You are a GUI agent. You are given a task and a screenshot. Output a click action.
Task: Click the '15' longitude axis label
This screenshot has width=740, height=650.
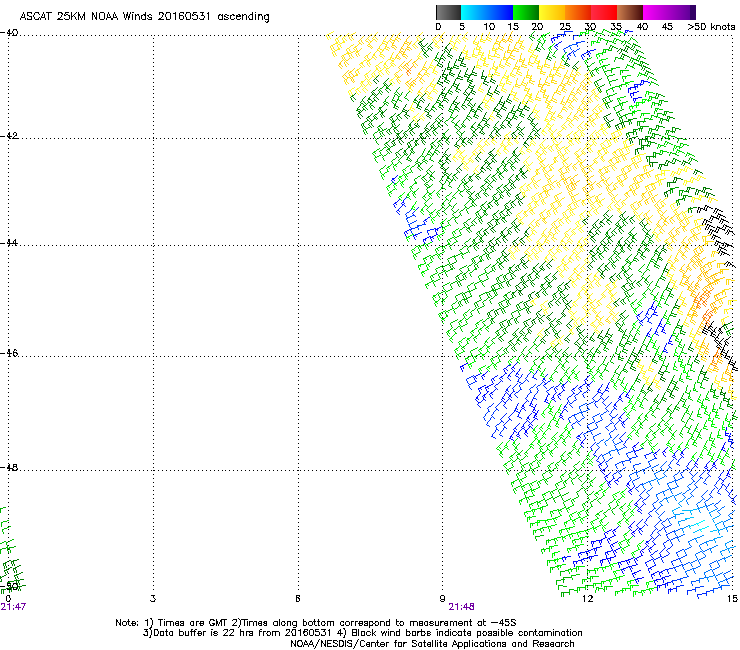click(x=732, y=599)
